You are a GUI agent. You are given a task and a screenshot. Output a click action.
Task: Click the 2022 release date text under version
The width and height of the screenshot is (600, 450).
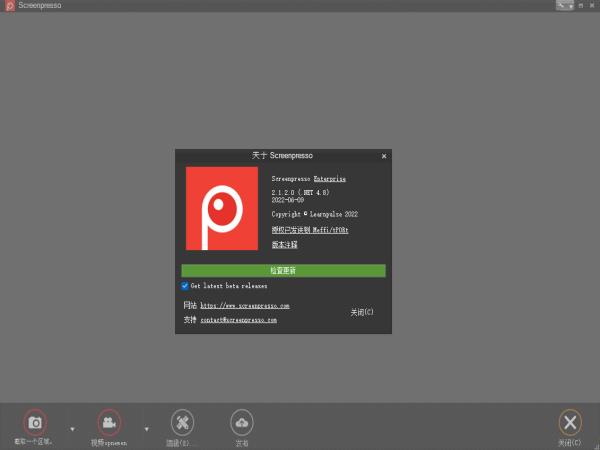288,200
